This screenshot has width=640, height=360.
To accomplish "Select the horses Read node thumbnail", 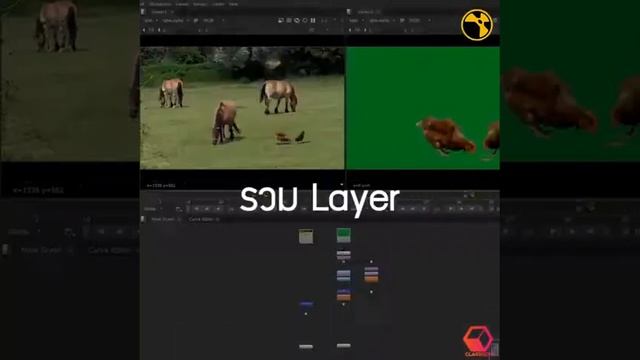I will 306,236.
